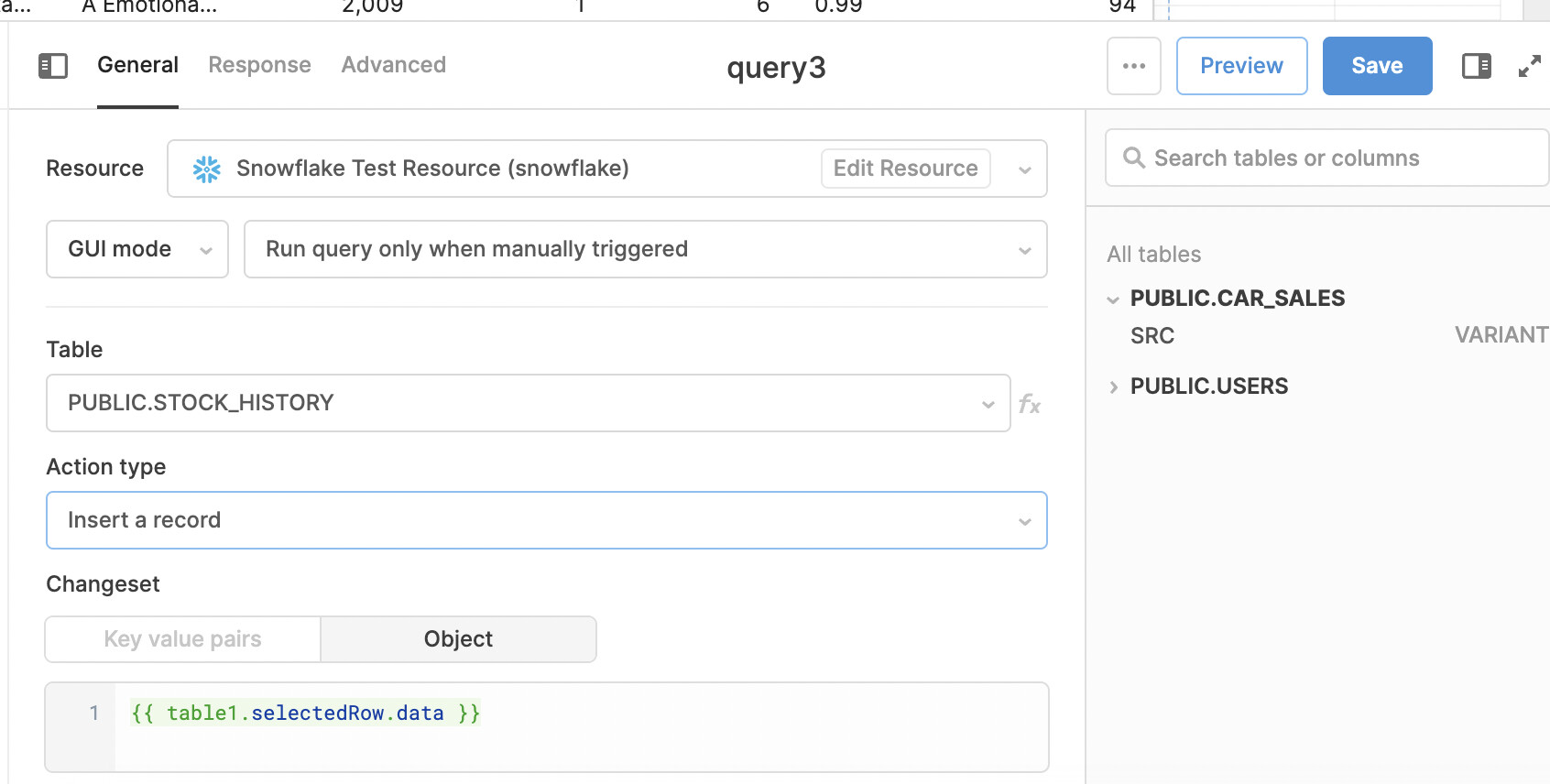The image size is (1550, 784).
Task: Switch Changeset to Key value pairs
Action: pyautogui.click(x=182, y=639)
